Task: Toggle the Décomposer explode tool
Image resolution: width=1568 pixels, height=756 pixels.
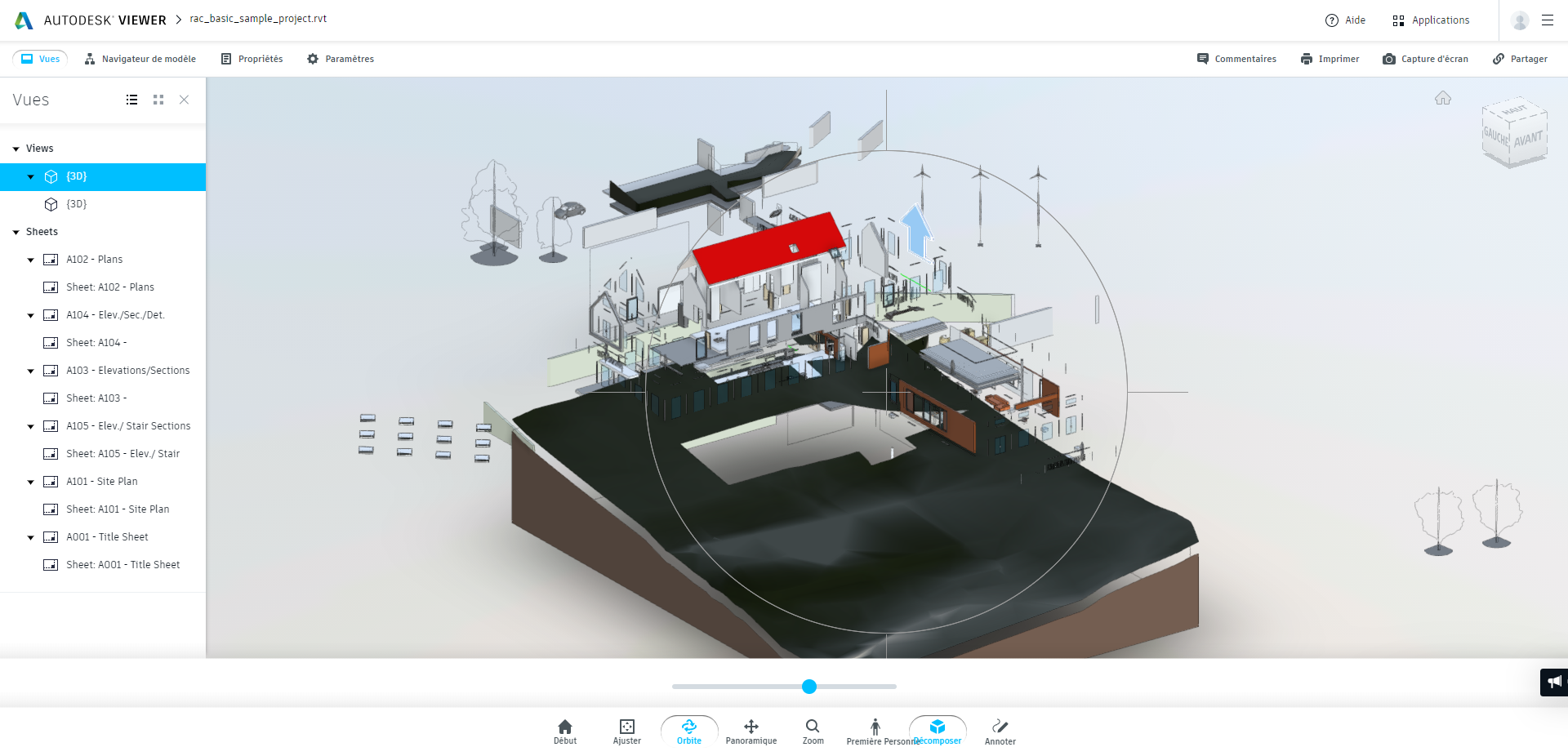Action: pyautogui.click(x=937, y=730)
